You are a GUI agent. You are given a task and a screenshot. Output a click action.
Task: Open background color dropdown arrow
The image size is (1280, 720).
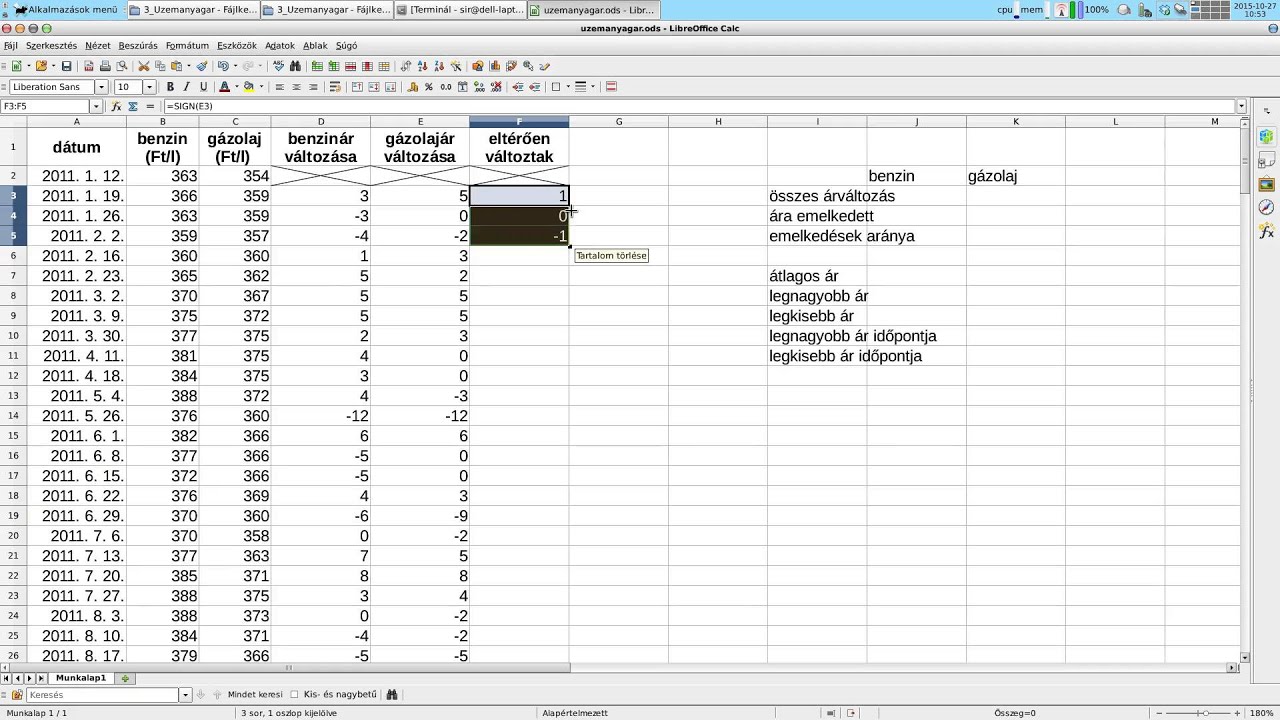(261, 87)
